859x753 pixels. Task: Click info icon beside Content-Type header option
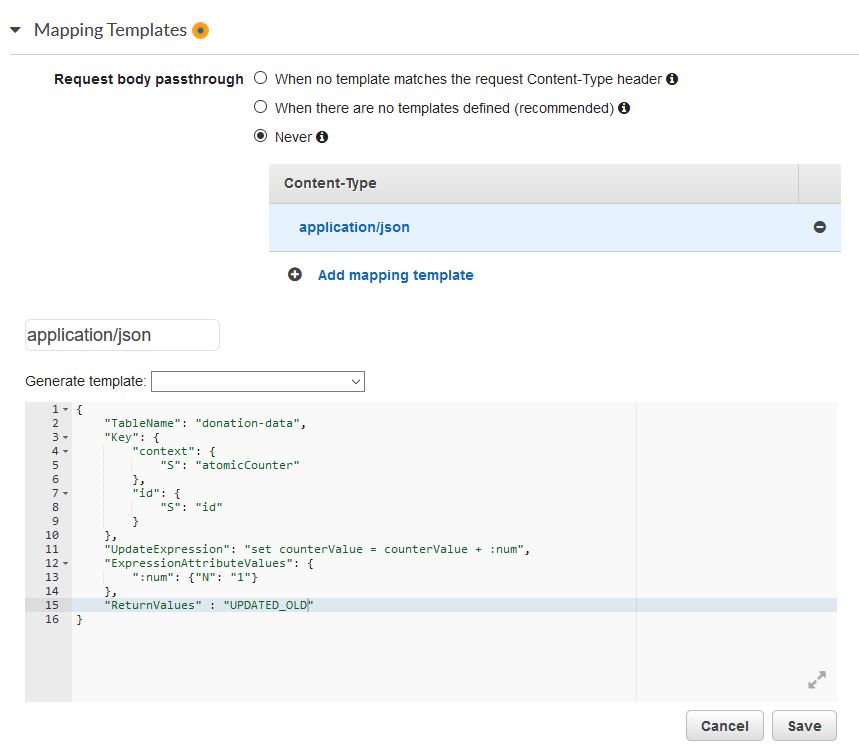[672, 79]
